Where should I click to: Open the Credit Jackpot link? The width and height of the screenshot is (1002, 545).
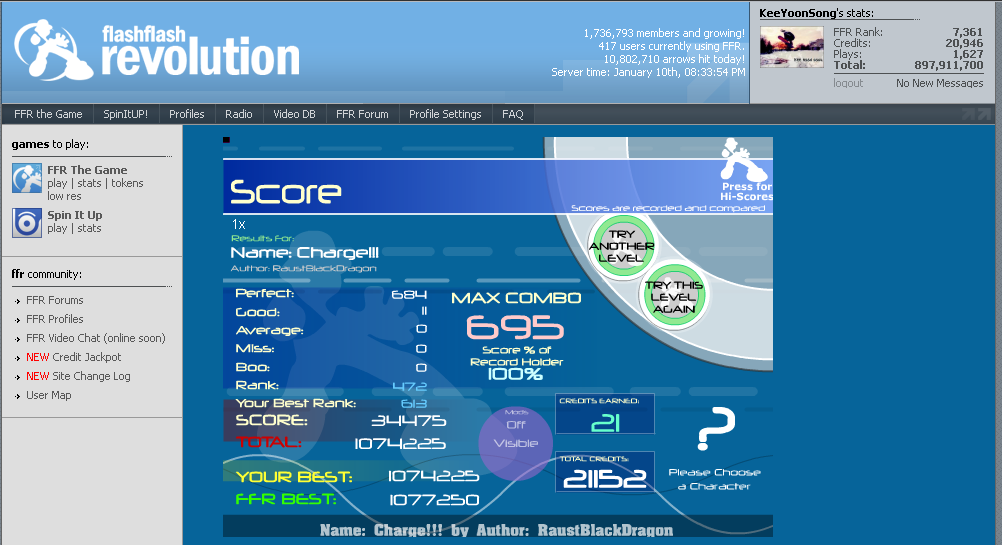coord(86,357)
